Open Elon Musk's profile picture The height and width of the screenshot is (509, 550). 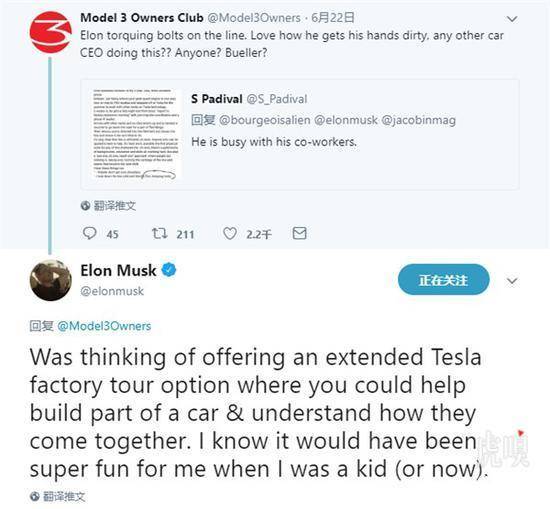tap(51, 280)
